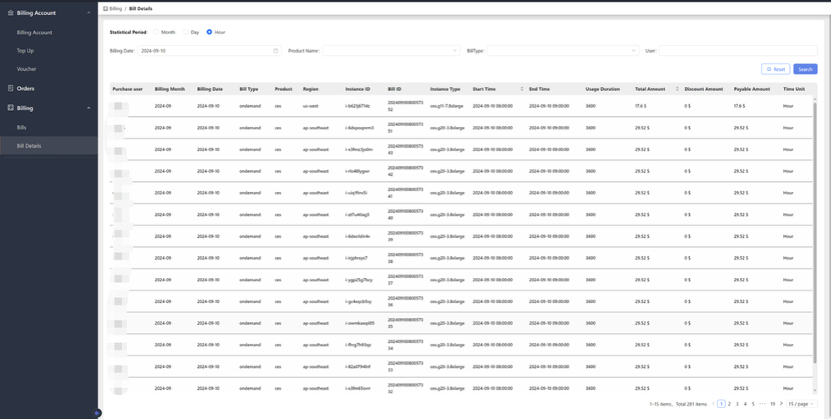The image size is (832, 420).
Task: Click the Billing section icon in sidebar
Action: point(11,108)
